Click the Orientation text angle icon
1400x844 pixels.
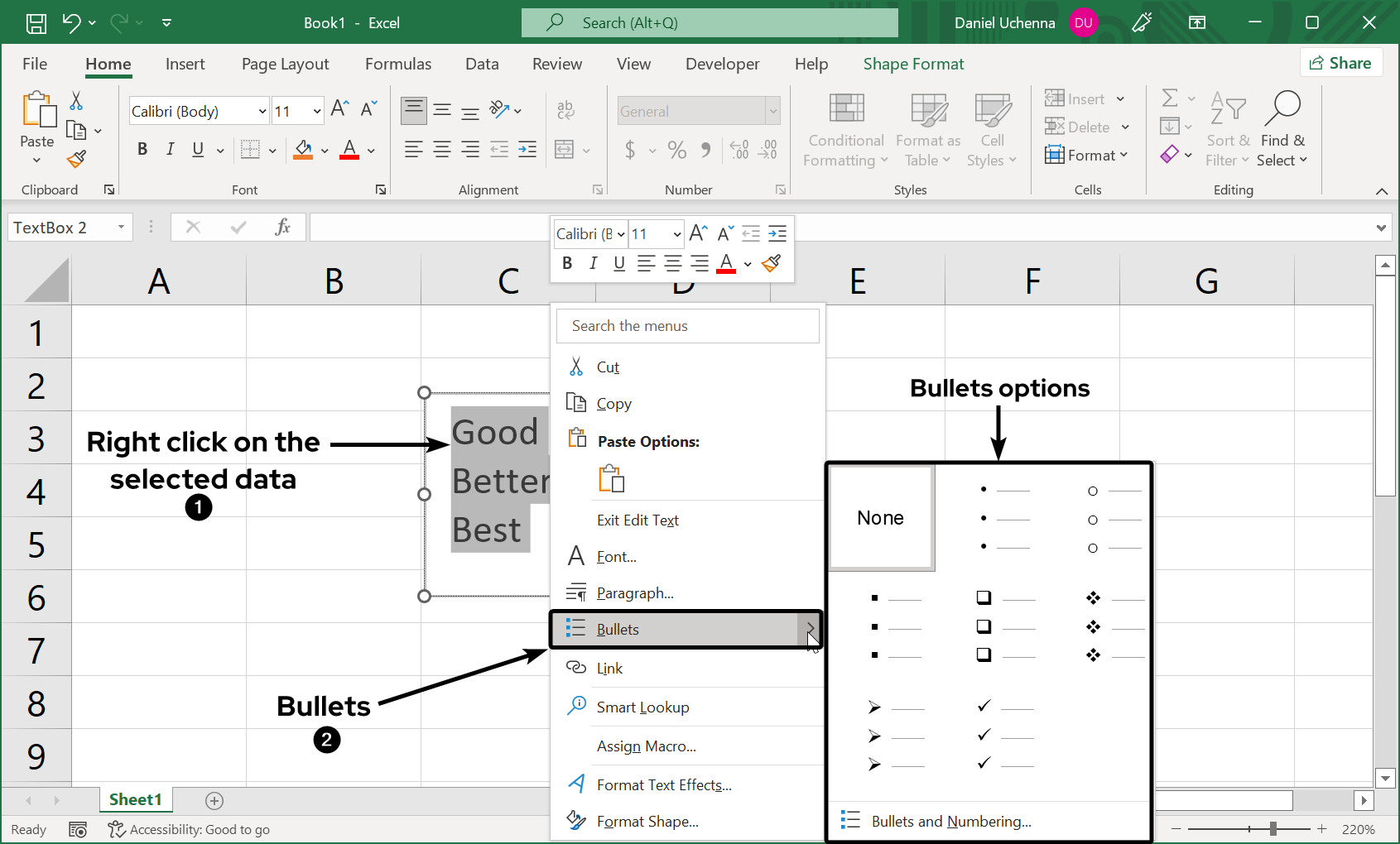(498, 110)
